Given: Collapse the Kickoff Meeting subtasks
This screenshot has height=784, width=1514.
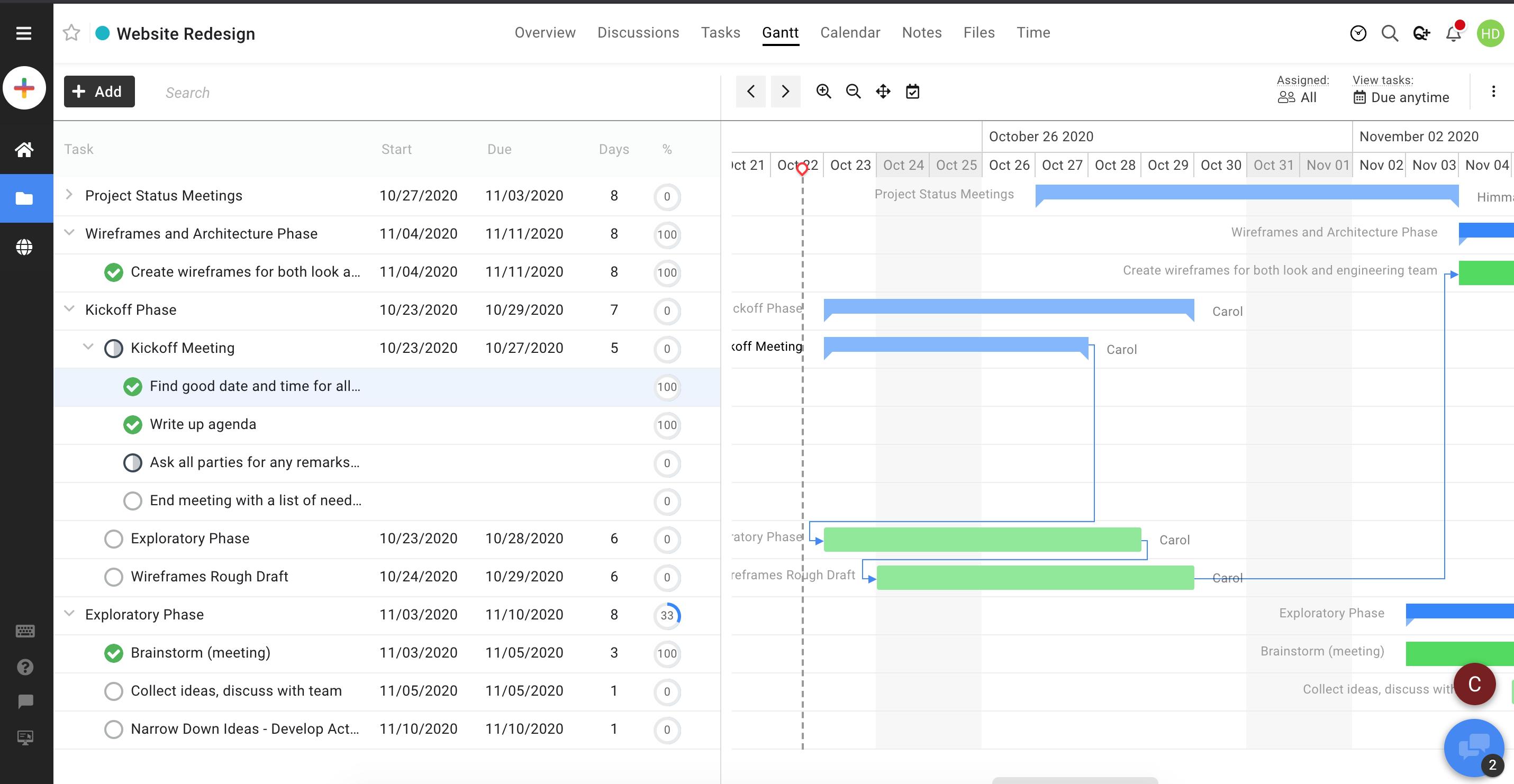Looking at the screenshot, I should (x=88, y=347).
